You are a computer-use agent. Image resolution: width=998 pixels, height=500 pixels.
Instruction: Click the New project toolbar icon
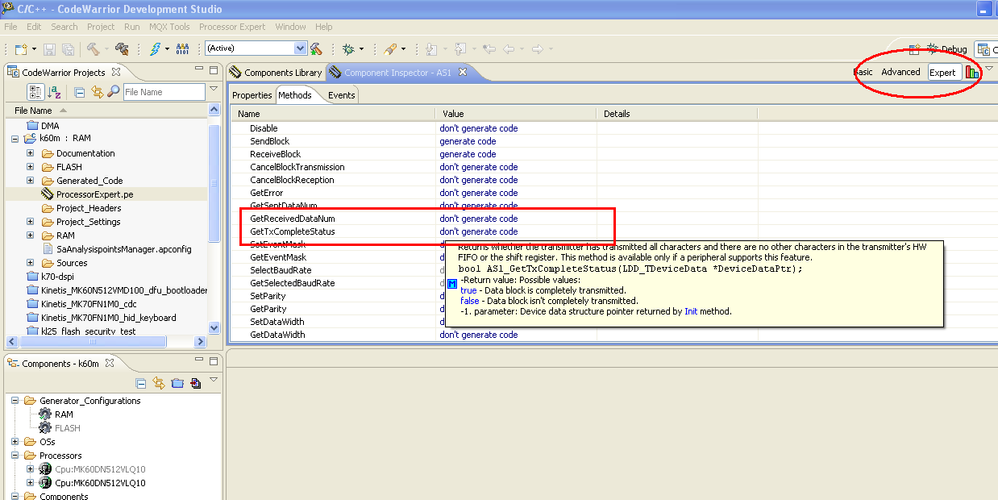point(21,49)
